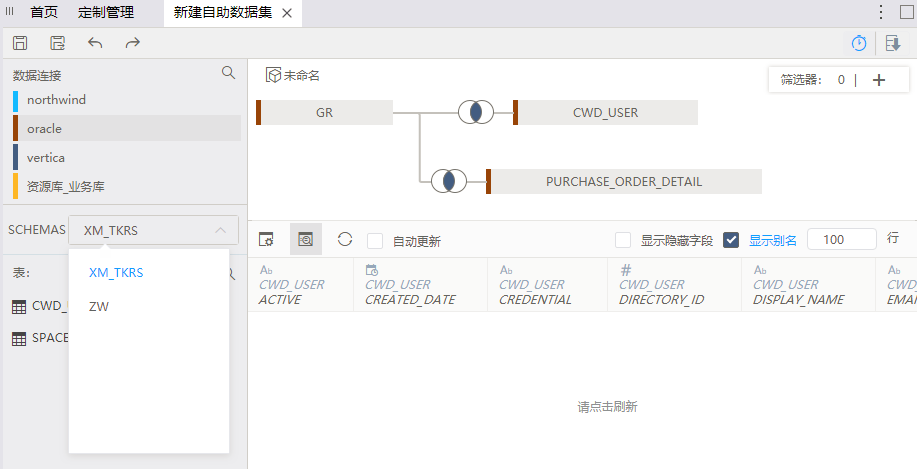
Task: Search data connections with magnifier icon
Action: [229, 73]
